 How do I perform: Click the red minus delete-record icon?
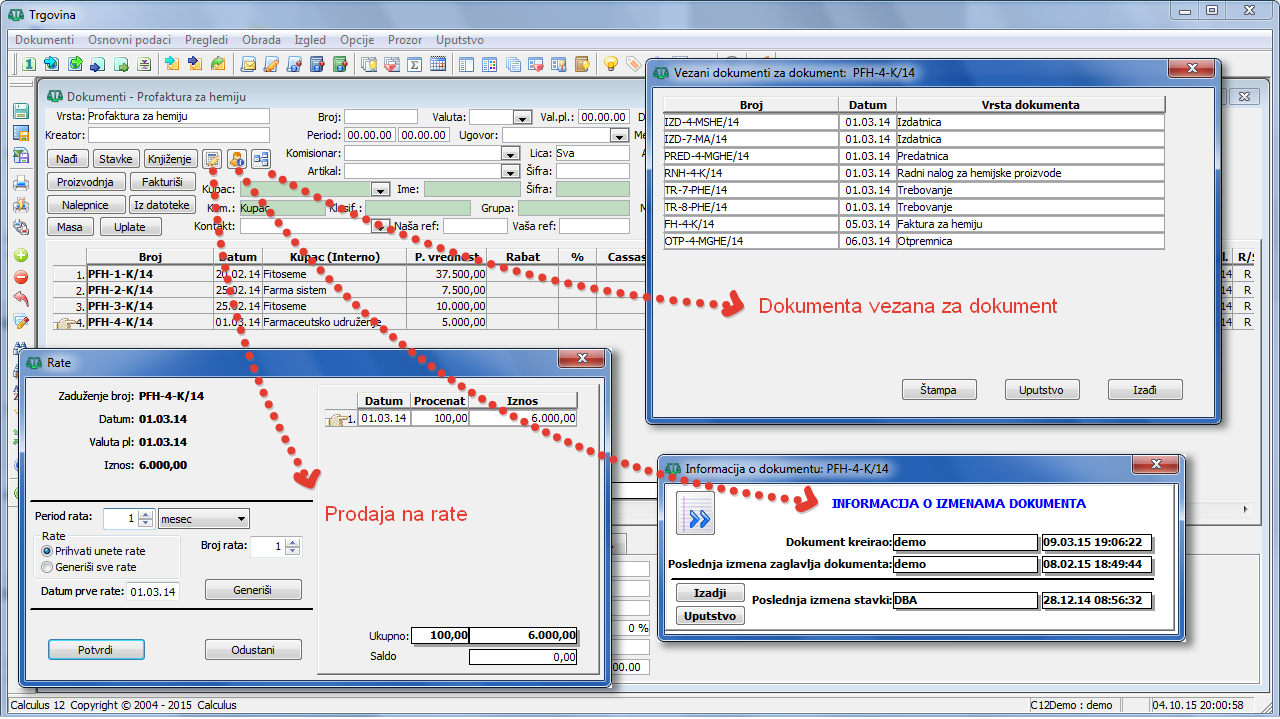click(x=20, y=277)
